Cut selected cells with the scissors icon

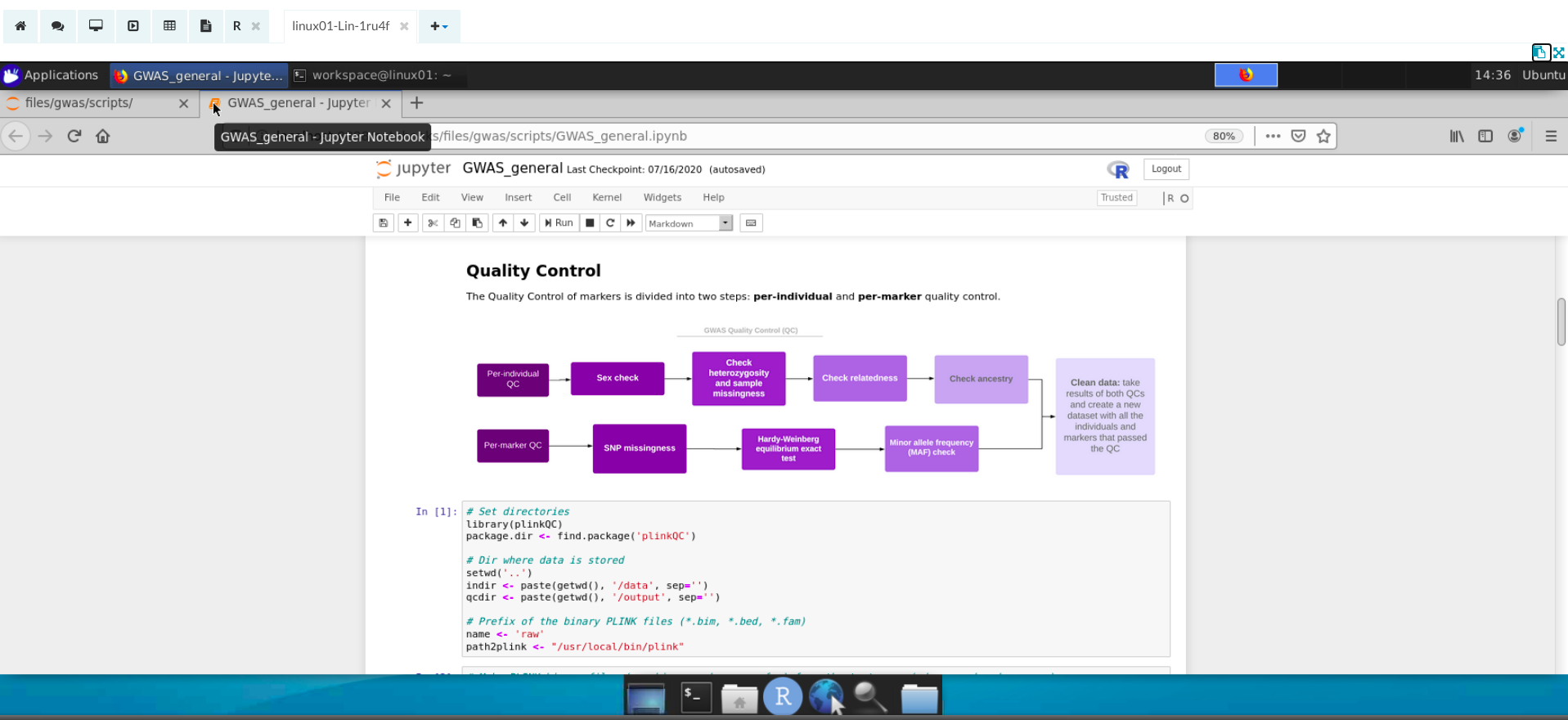point(433,223)
